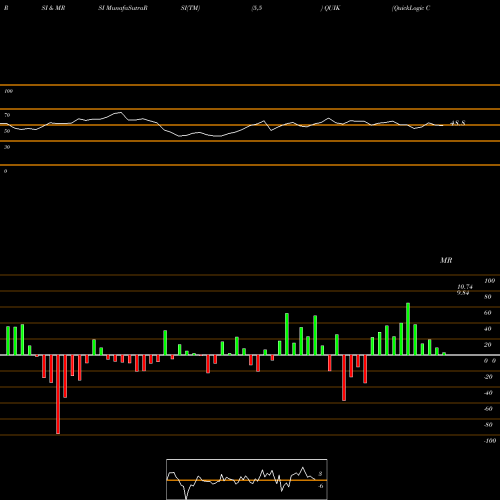Click the RSI axis label 50
The image size is (500, 500).
(x=7, y=131)
